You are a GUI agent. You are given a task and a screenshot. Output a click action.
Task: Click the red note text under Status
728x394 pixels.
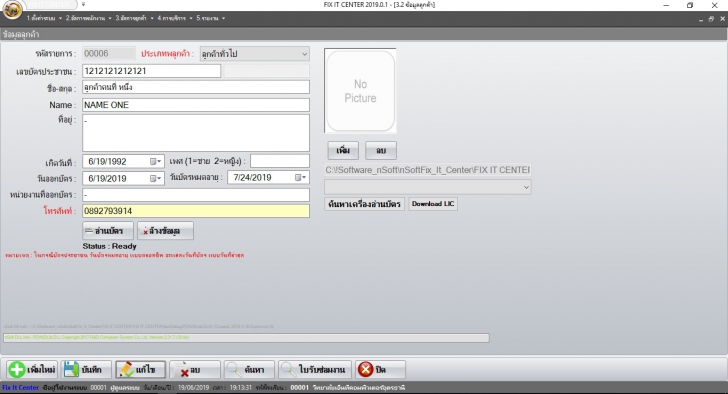pyautogui.click(x=124, y=255)
